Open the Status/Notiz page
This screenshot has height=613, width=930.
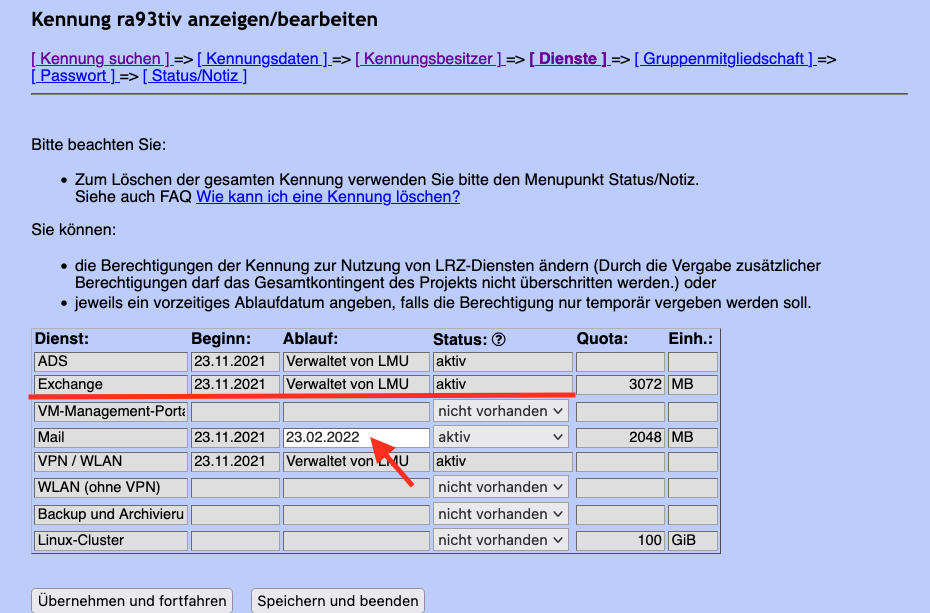[x=194, y=76]
